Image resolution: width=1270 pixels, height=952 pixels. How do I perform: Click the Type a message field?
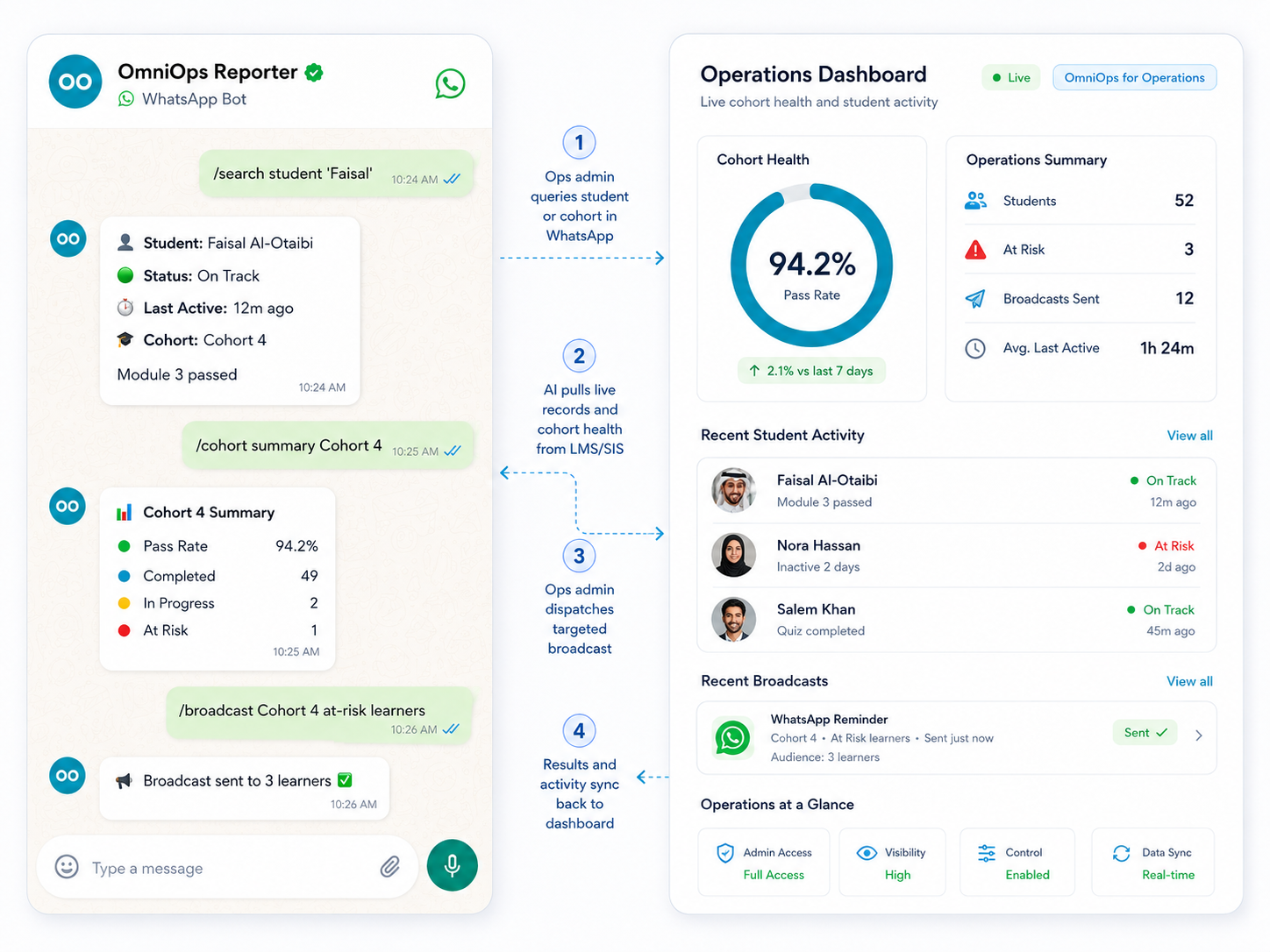point(226,868)
